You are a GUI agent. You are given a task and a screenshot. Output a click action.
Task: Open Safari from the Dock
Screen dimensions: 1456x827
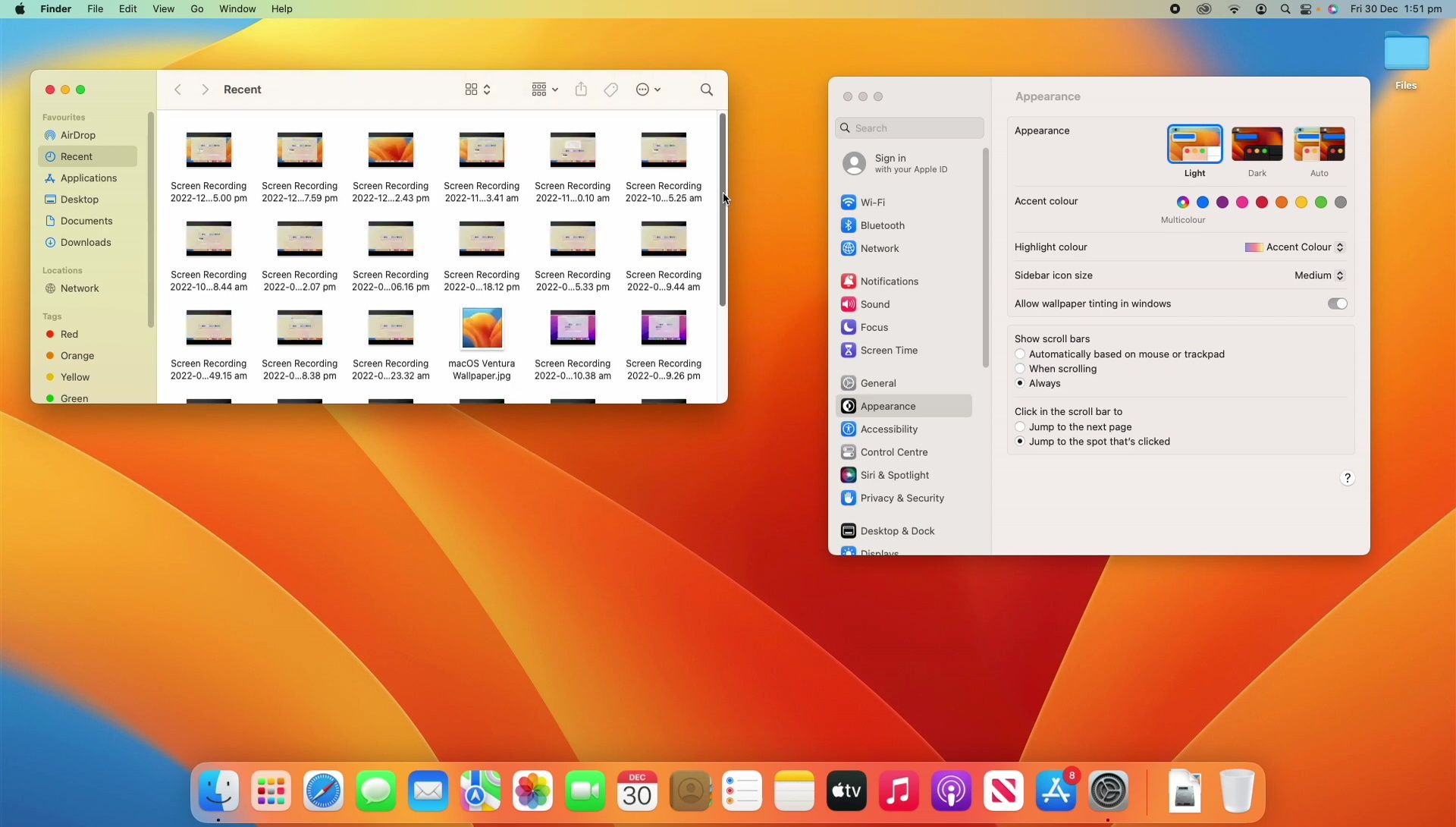(x=324, y=791)
